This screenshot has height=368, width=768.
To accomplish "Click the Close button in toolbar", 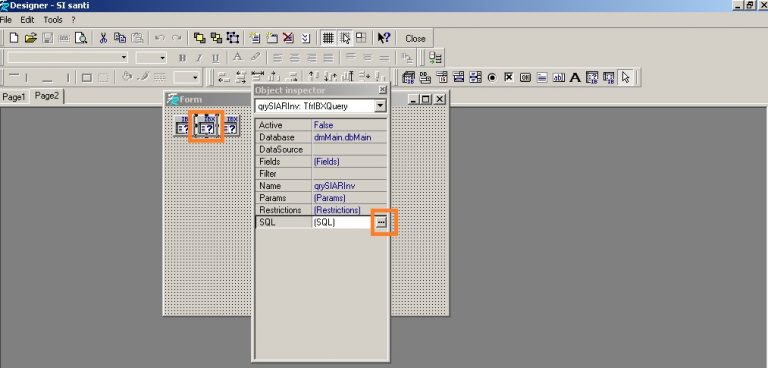I will click(x=415, y=38).
